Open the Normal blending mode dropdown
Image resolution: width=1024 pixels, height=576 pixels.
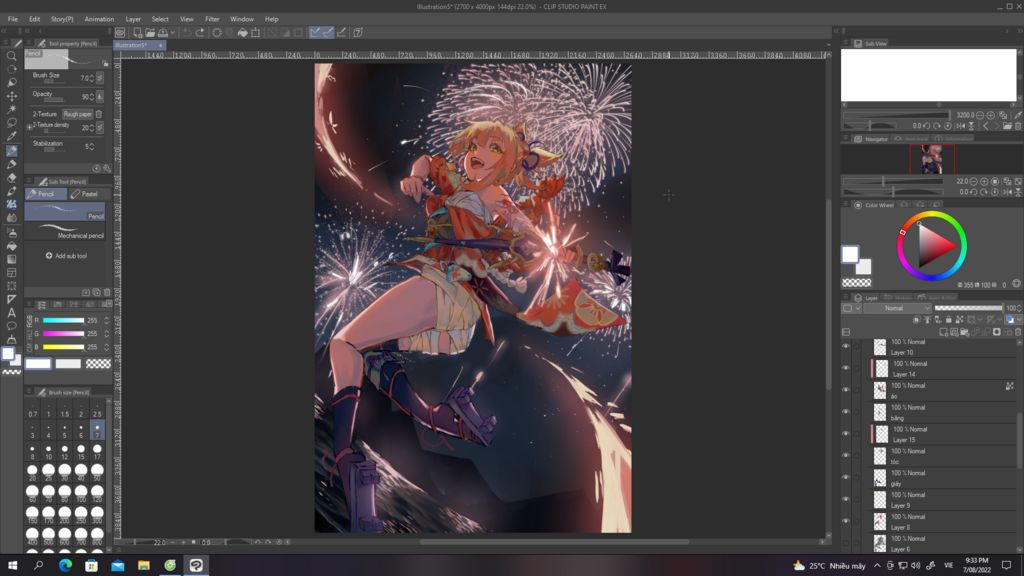(898, 308)
